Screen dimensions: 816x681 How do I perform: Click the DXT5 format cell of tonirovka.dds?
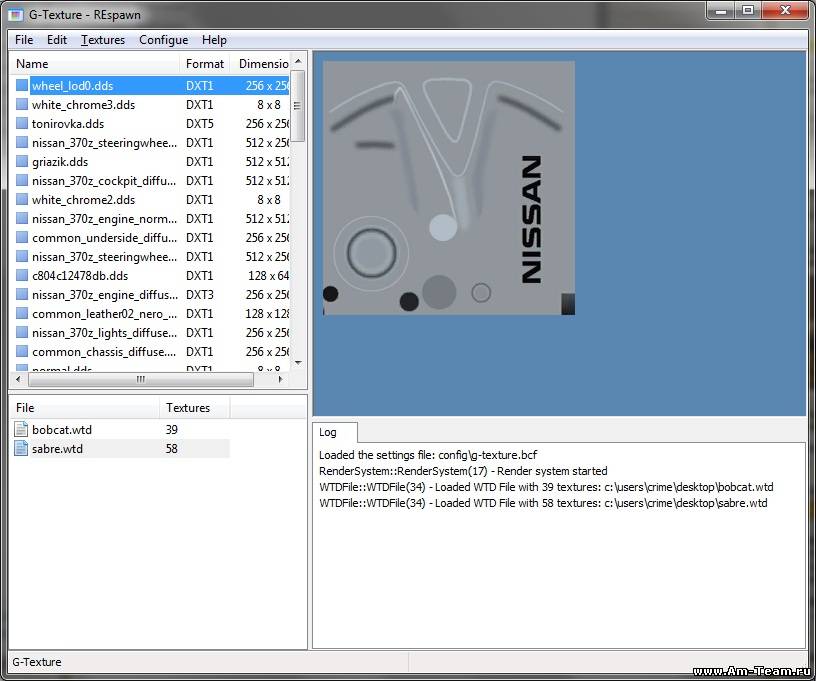click(200, 123)
